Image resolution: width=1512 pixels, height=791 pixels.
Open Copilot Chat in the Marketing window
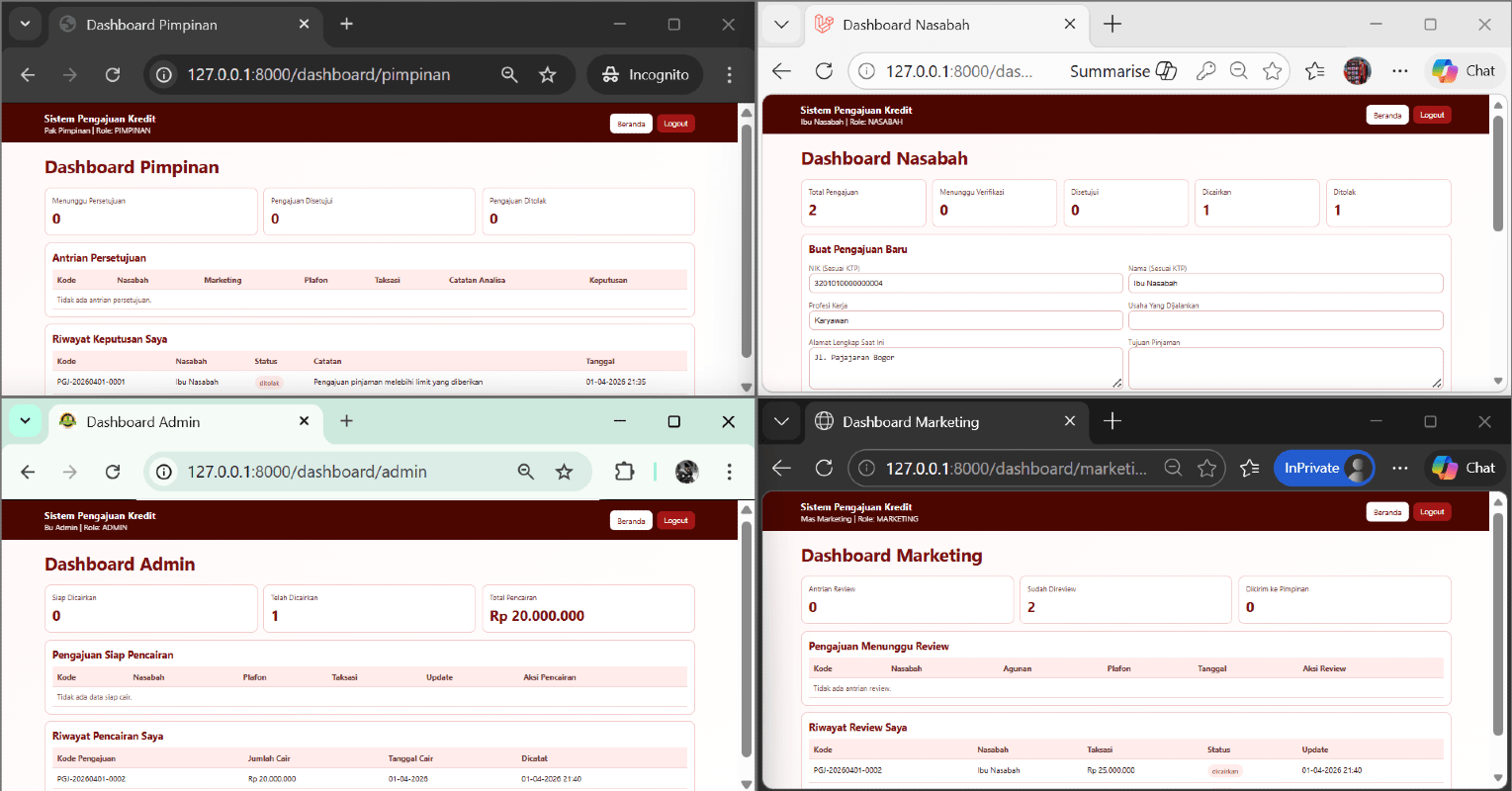[x=1464, y=468]
